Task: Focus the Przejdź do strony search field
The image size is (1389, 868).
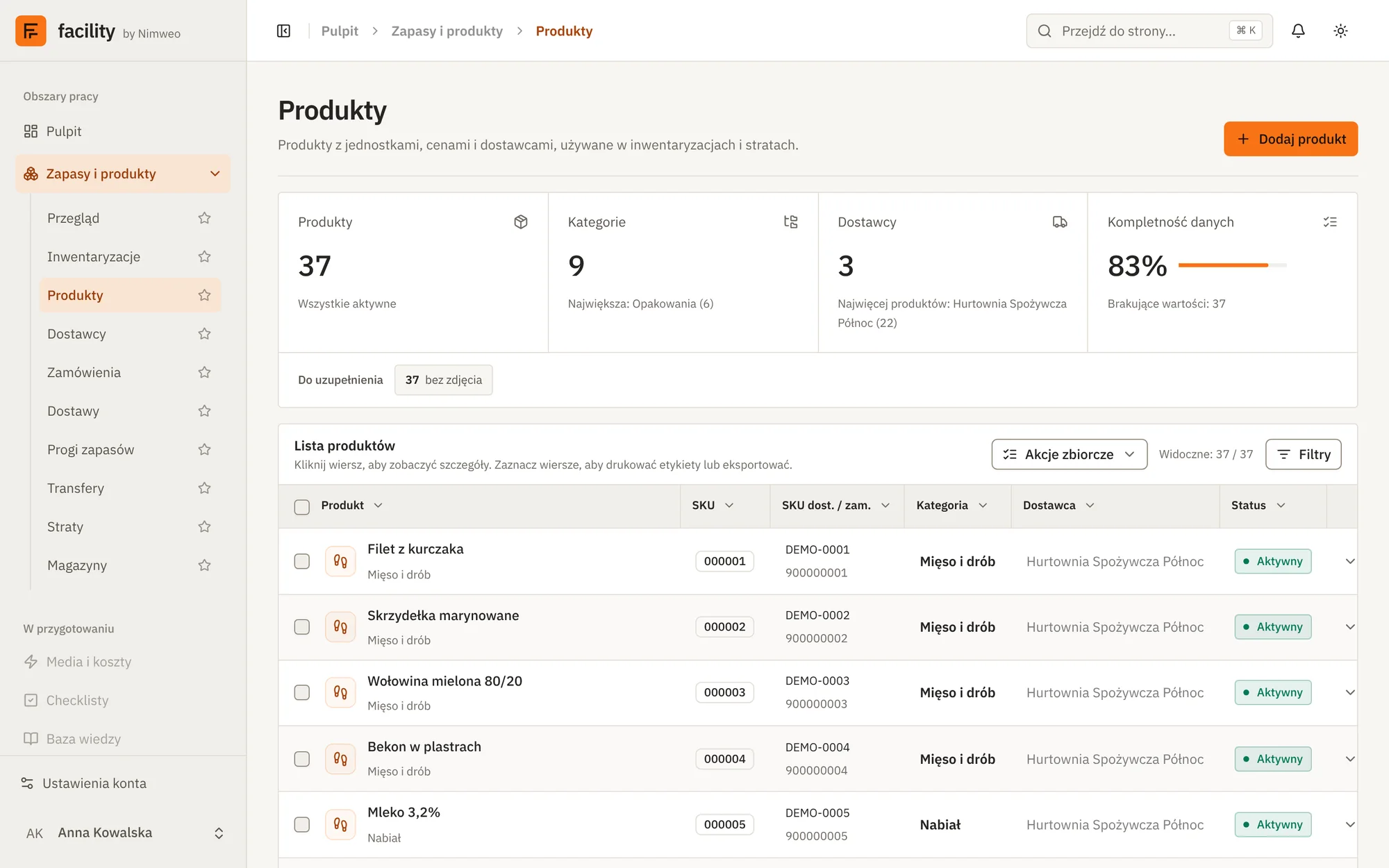Action: coord(1149,31)
